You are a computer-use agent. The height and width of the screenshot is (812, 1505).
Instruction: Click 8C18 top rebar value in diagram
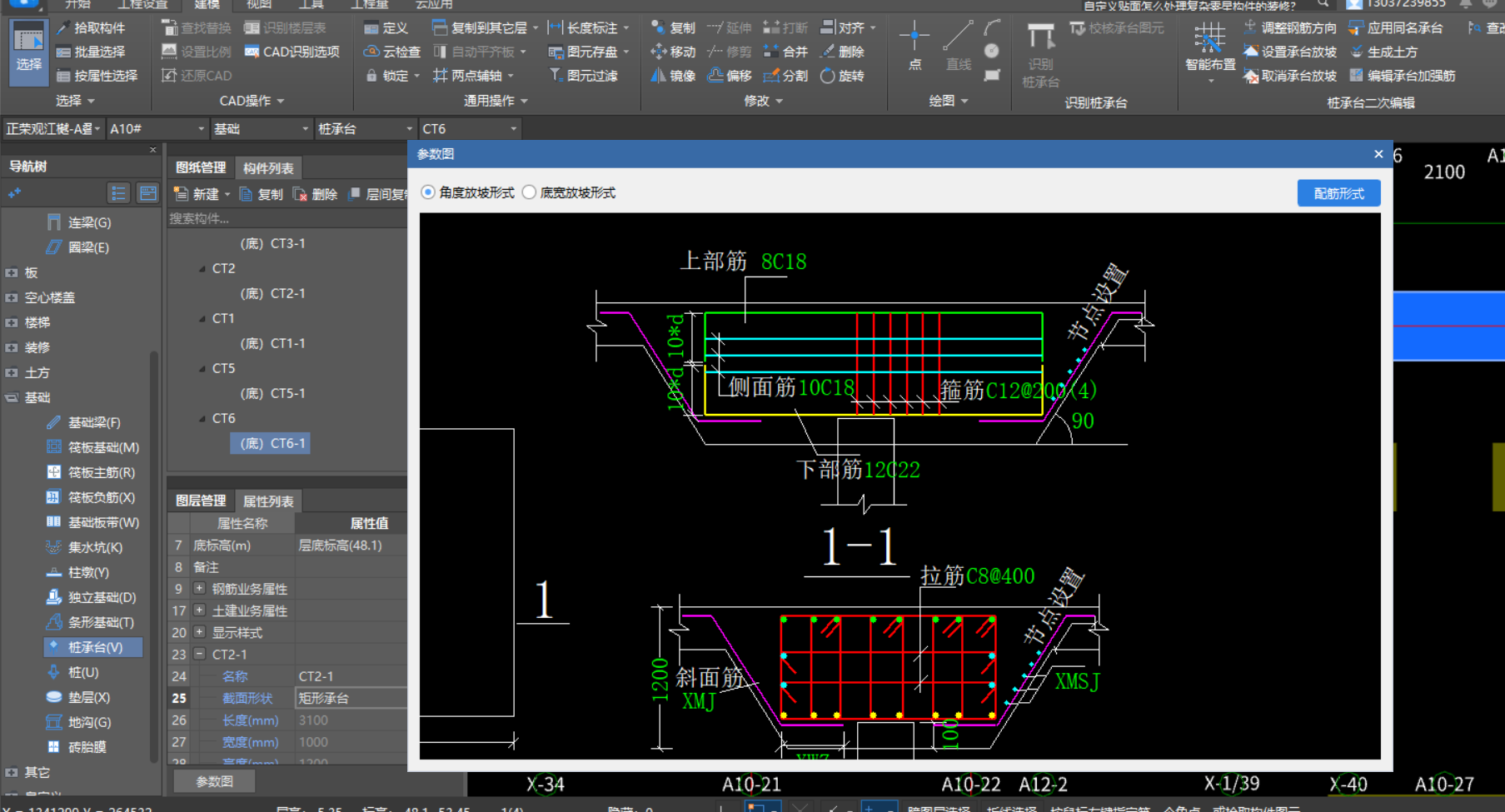pyautogui.click(x=784, y=262)
